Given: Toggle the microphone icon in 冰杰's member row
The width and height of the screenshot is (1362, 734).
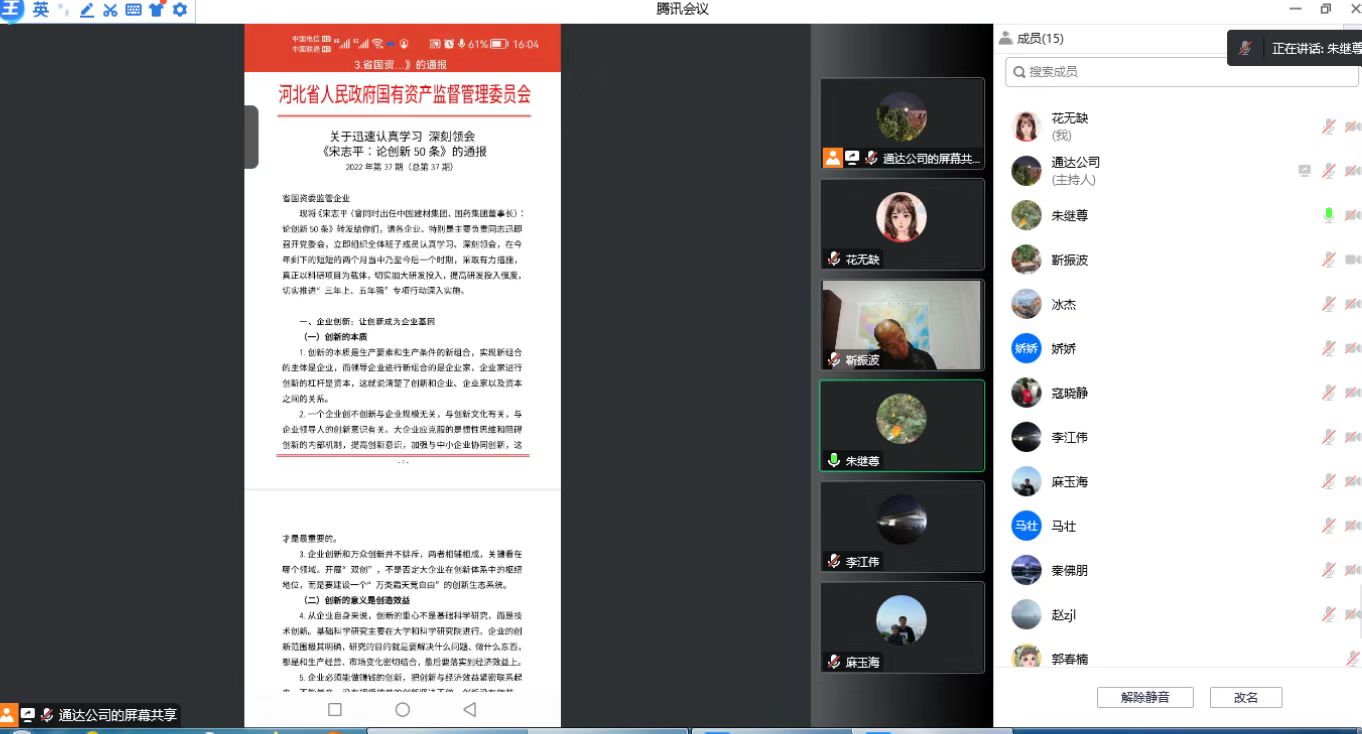Looking at the screenshot, I should point(1328,304).
